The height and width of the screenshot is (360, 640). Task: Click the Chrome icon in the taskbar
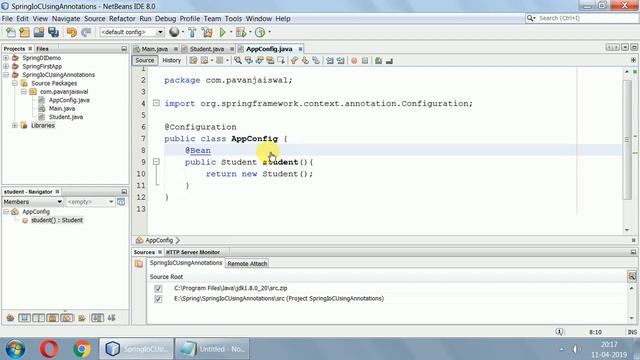[82, 349]
